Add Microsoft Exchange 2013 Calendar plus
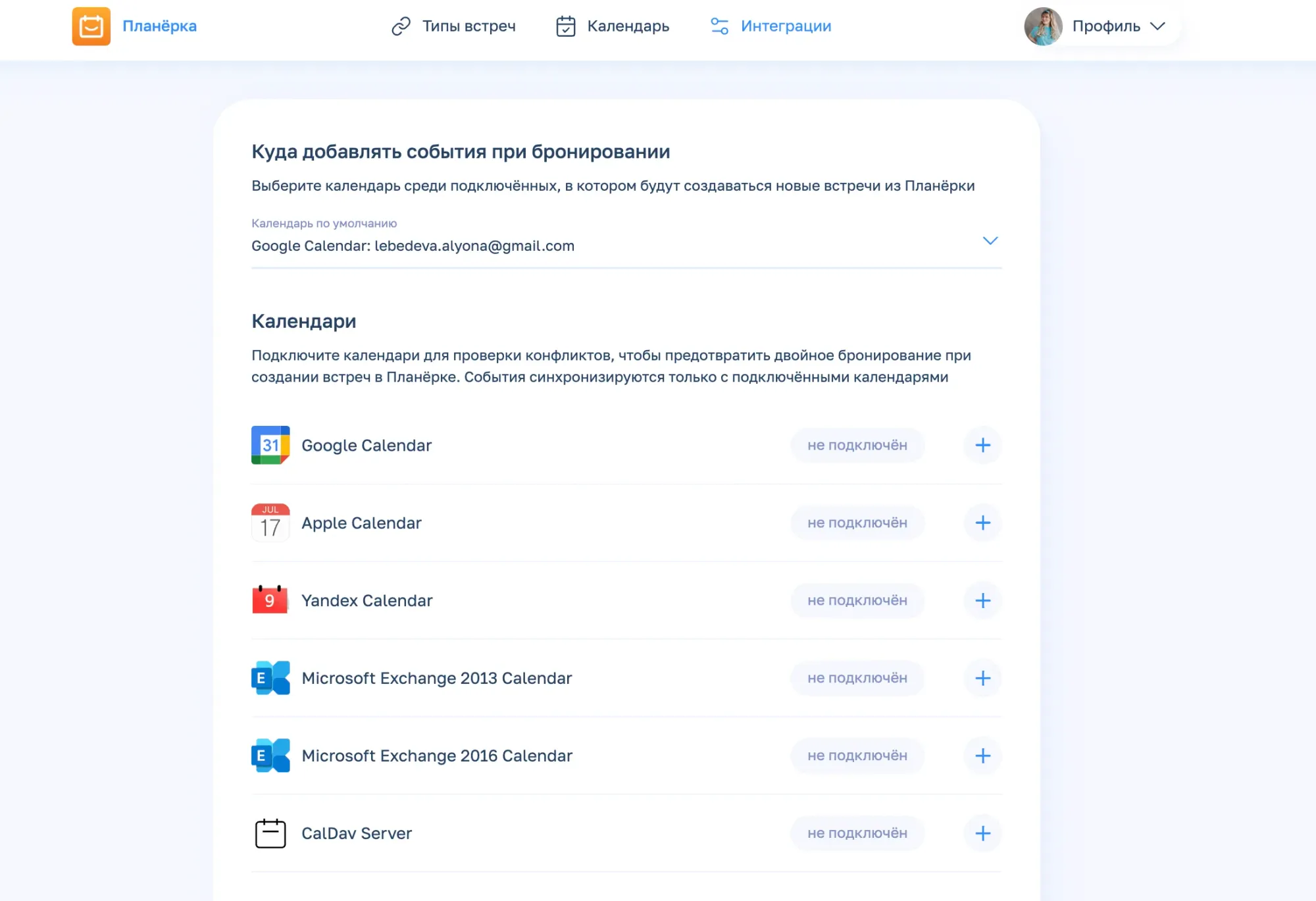 pyautogui.click(x=982, y=678)
